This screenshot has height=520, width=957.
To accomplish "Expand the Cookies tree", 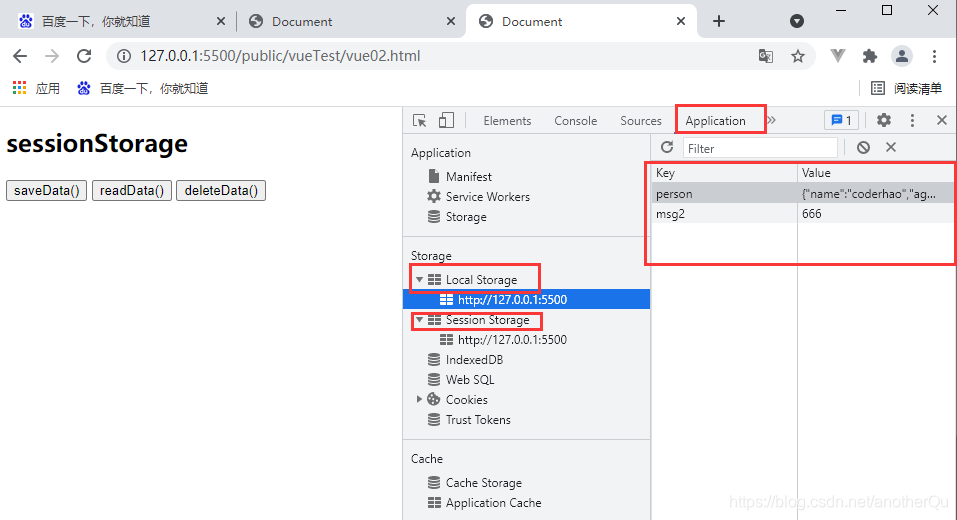I will point(419,399).
